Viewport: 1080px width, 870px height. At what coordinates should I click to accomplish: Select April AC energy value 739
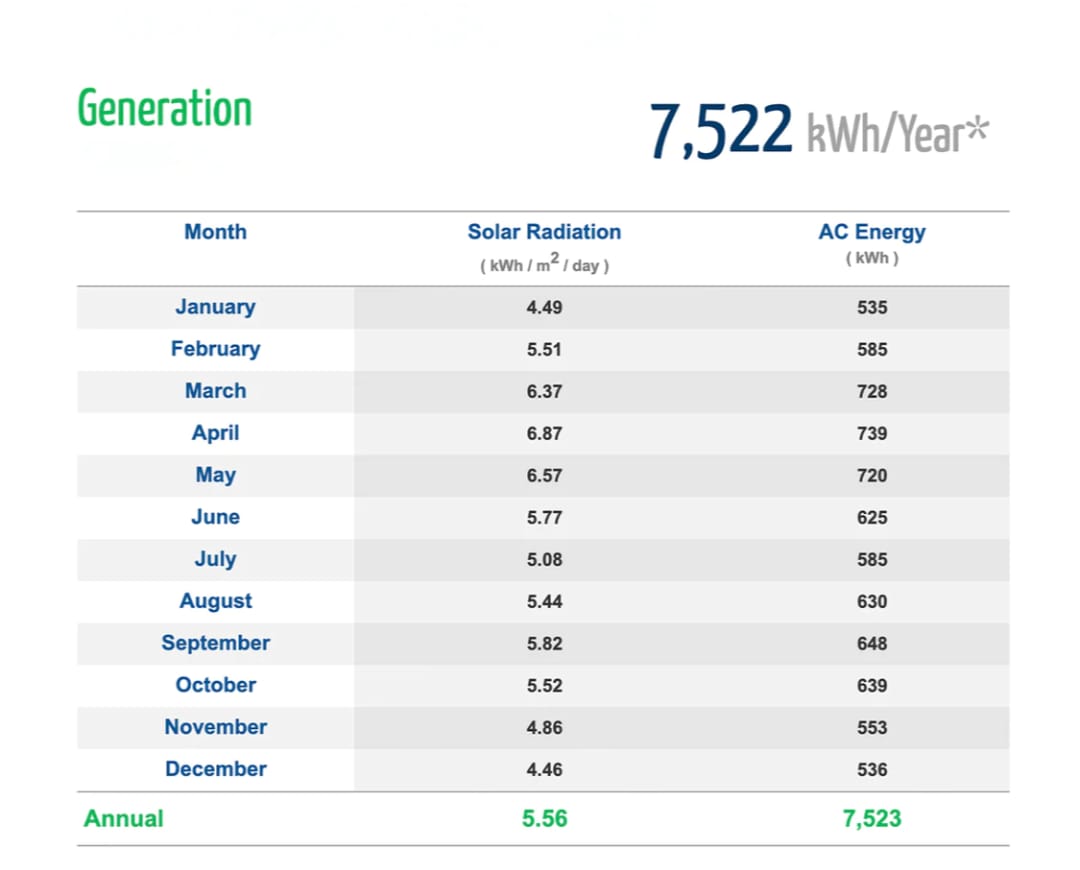pyautogui.click(x=871, y=434)
